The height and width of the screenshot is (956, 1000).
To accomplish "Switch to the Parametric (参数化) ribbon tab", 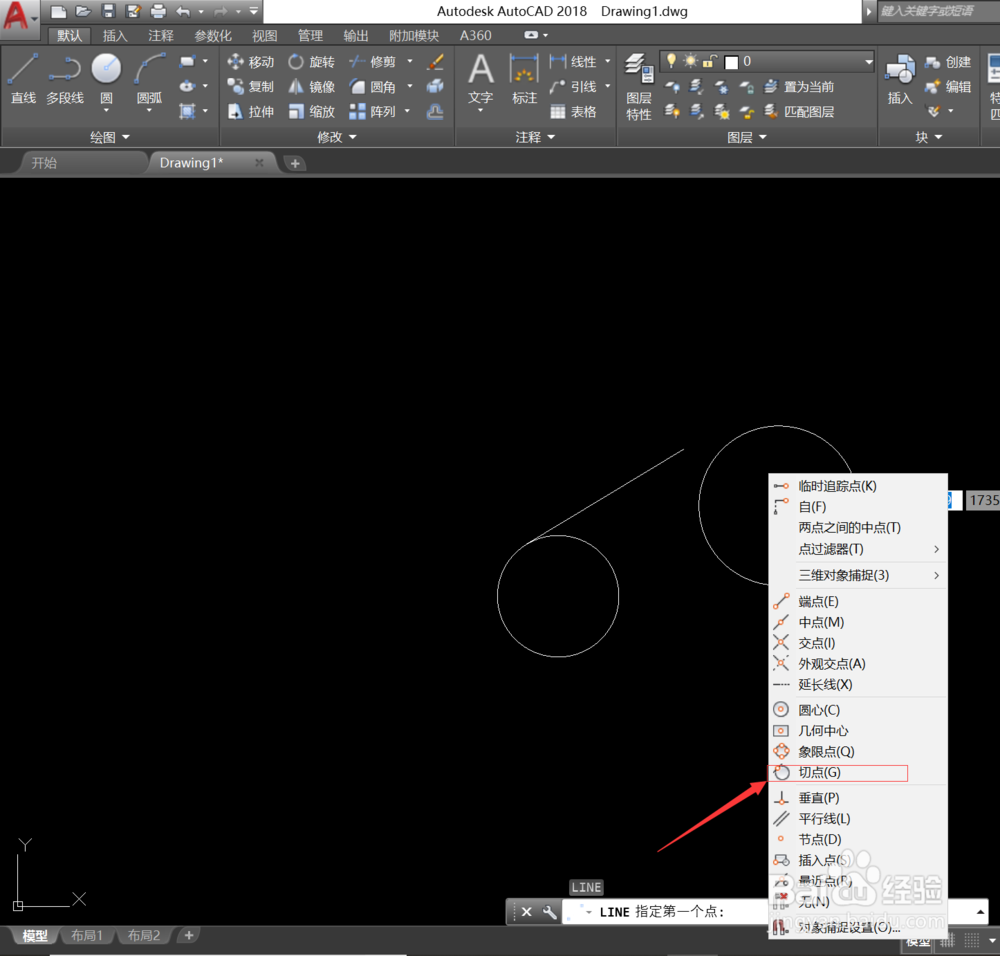I will [213, 35].
